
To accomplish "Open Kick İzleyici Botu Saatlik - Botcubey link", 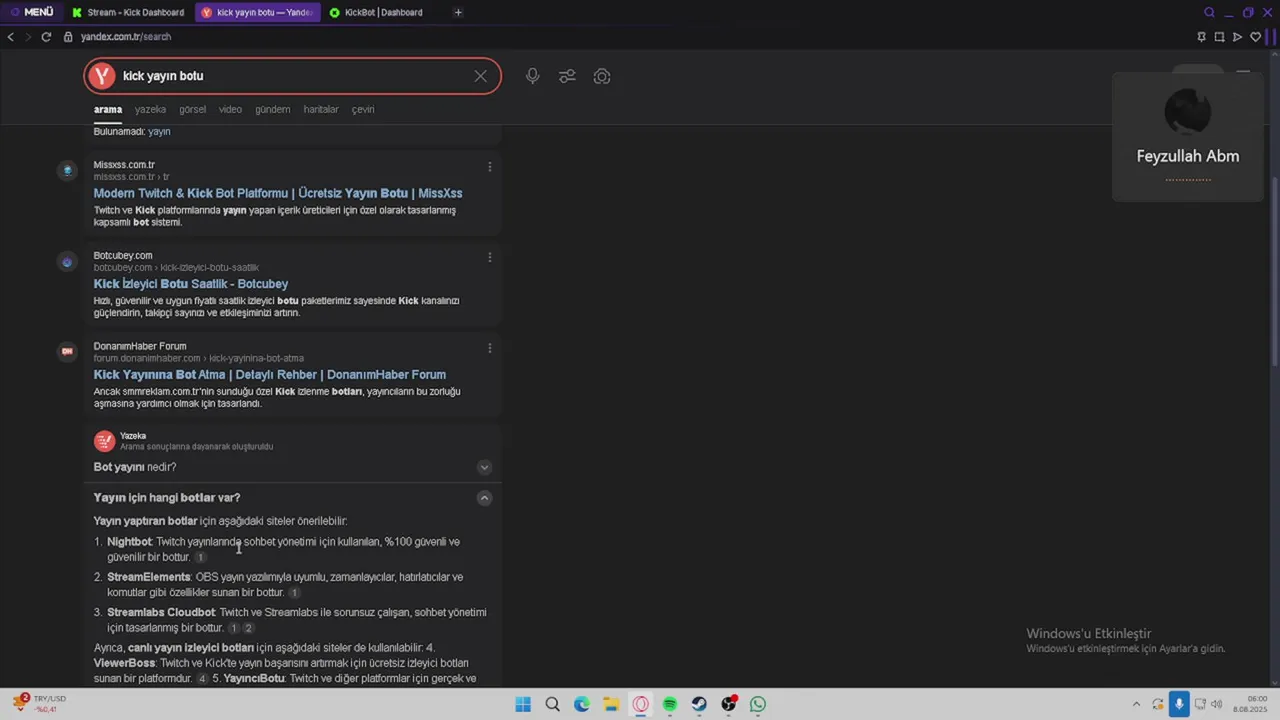I will [x=191, y=284].
